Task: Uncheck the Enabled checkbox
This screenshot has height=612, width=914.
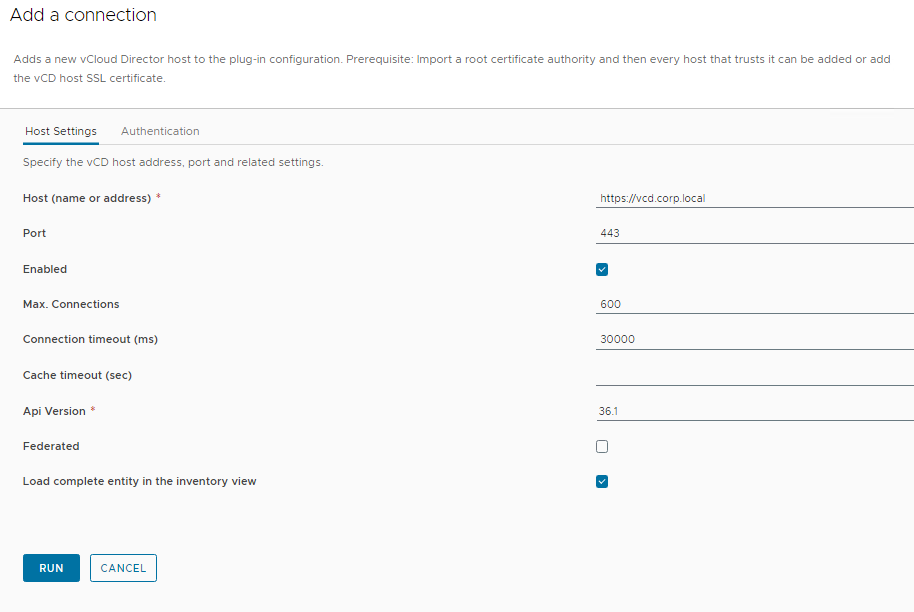Action: [602, 269]
